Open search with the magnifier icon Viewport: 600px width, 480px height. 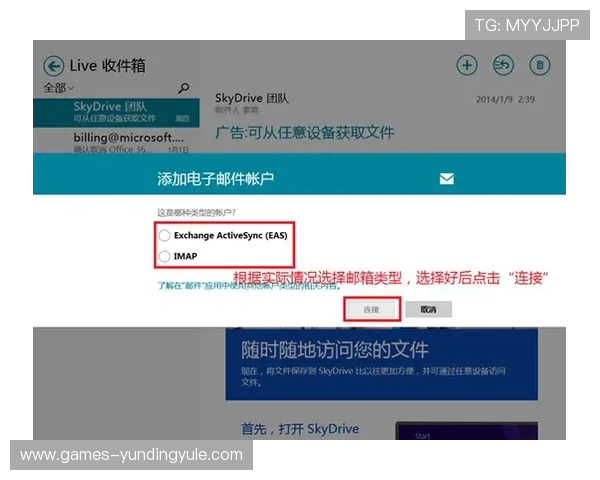pyautogui.click(x=184, y=88)
